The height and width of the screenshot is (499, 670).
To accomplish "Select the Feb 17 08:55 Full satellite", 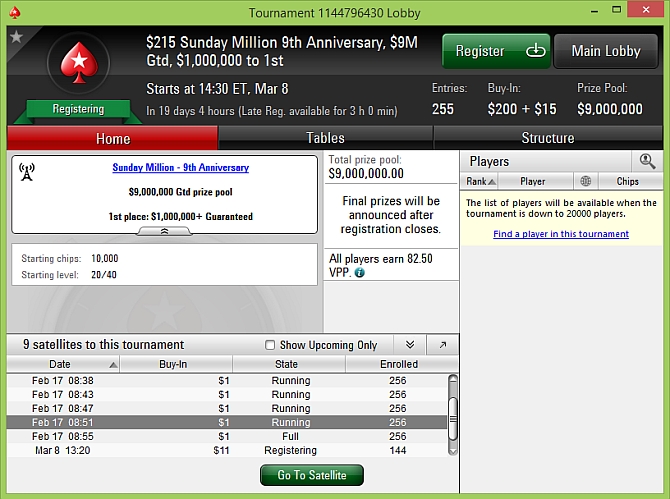I will (227, 436).
